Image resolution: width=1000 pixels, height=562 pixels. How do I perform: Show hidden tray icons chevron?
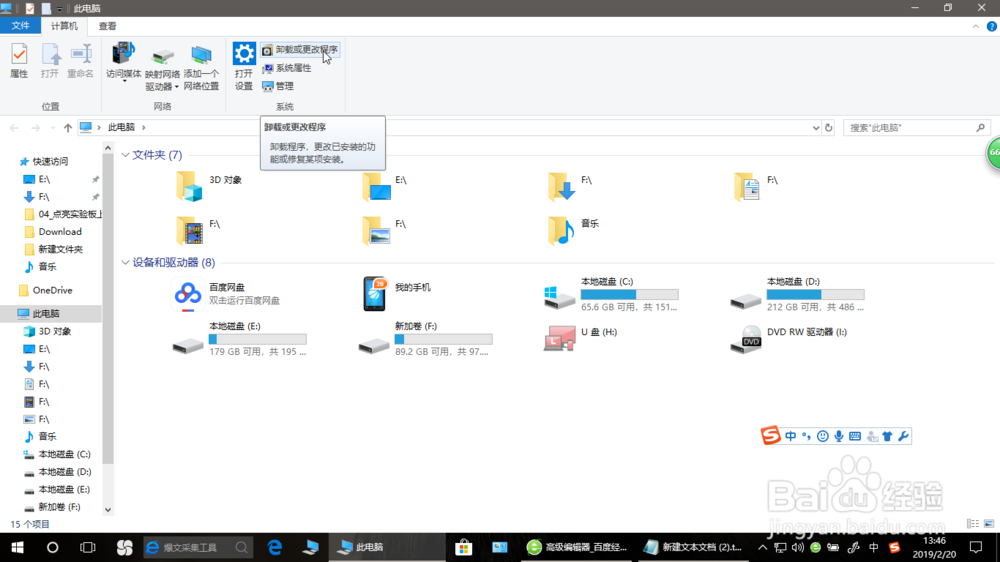tap(763, 547)
